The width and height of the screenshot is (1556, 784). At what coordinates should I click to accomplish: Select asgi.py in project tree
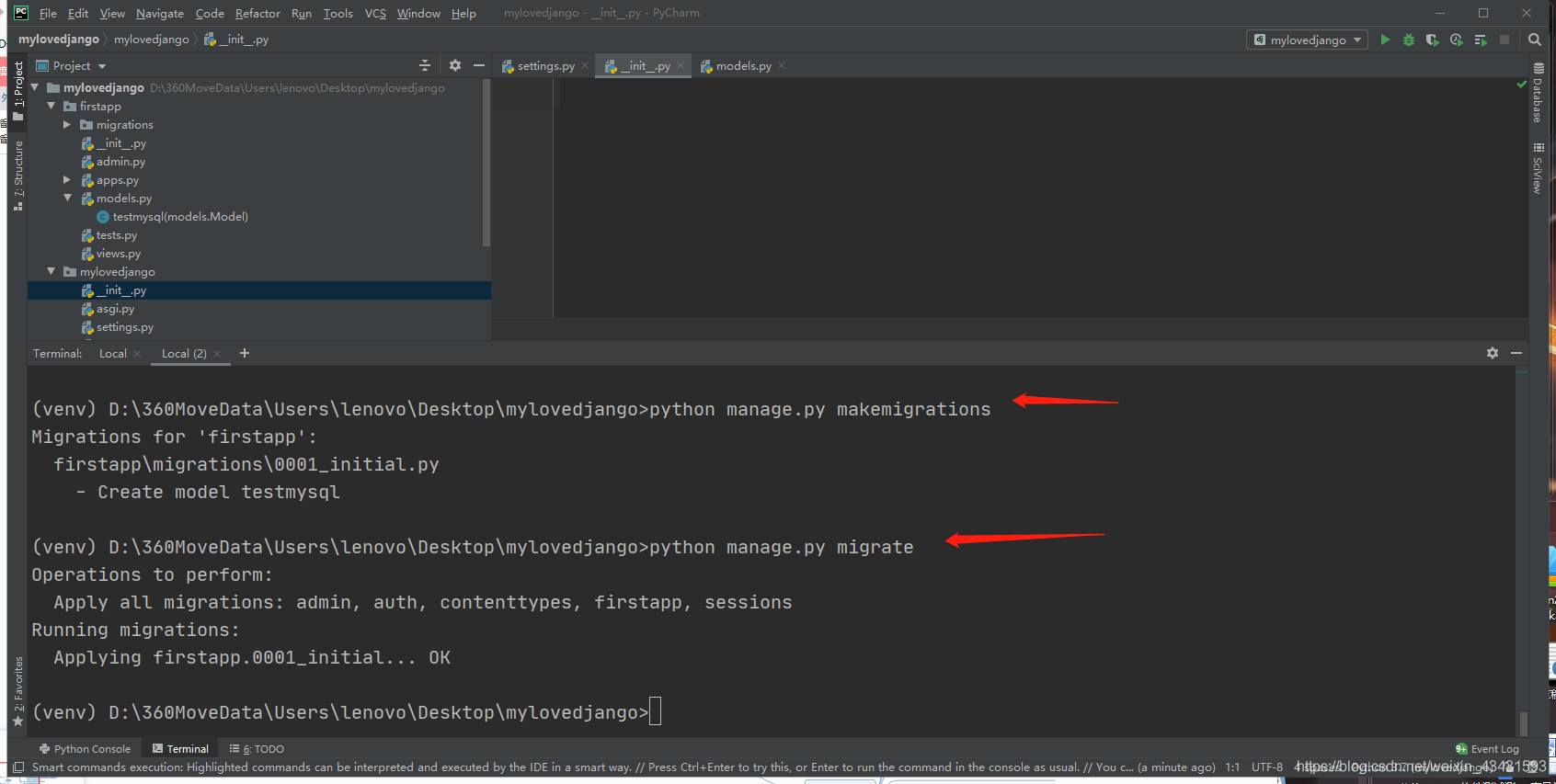pos(115,309)
